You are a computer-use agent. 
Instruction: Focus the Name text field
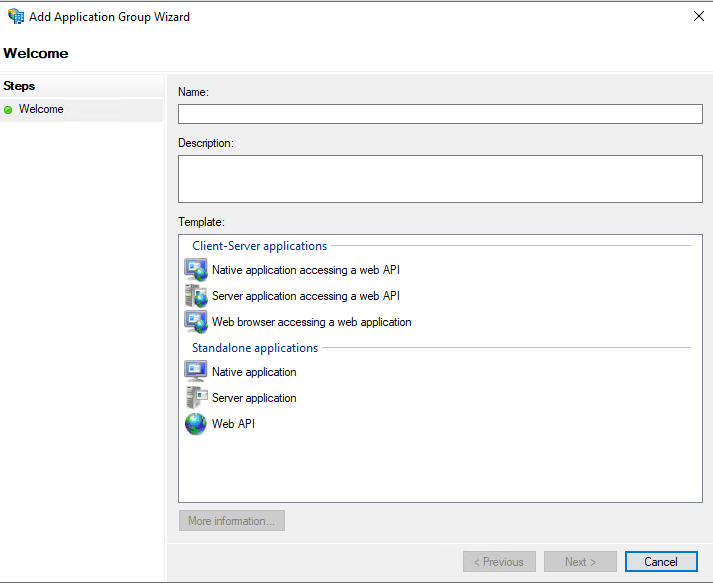[x=440, y=114]
